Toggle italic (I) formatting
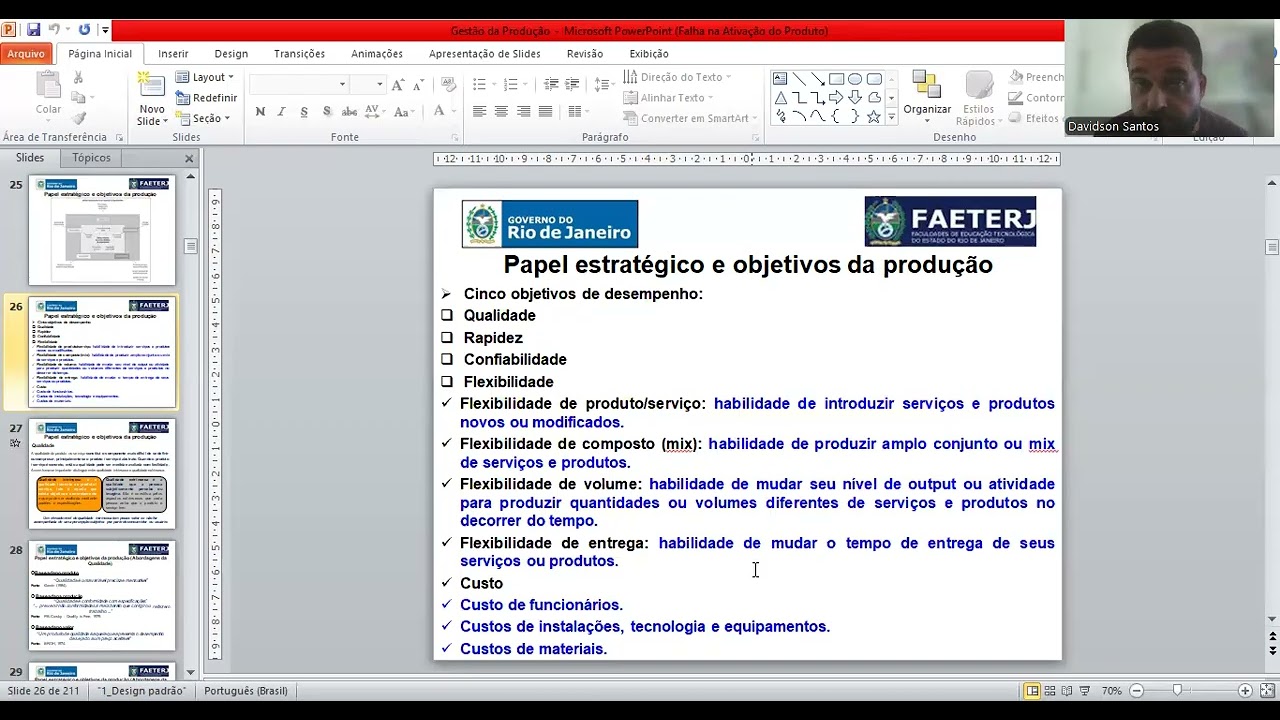The width and height of the screenshot is (1280, 720). [282, 111]
